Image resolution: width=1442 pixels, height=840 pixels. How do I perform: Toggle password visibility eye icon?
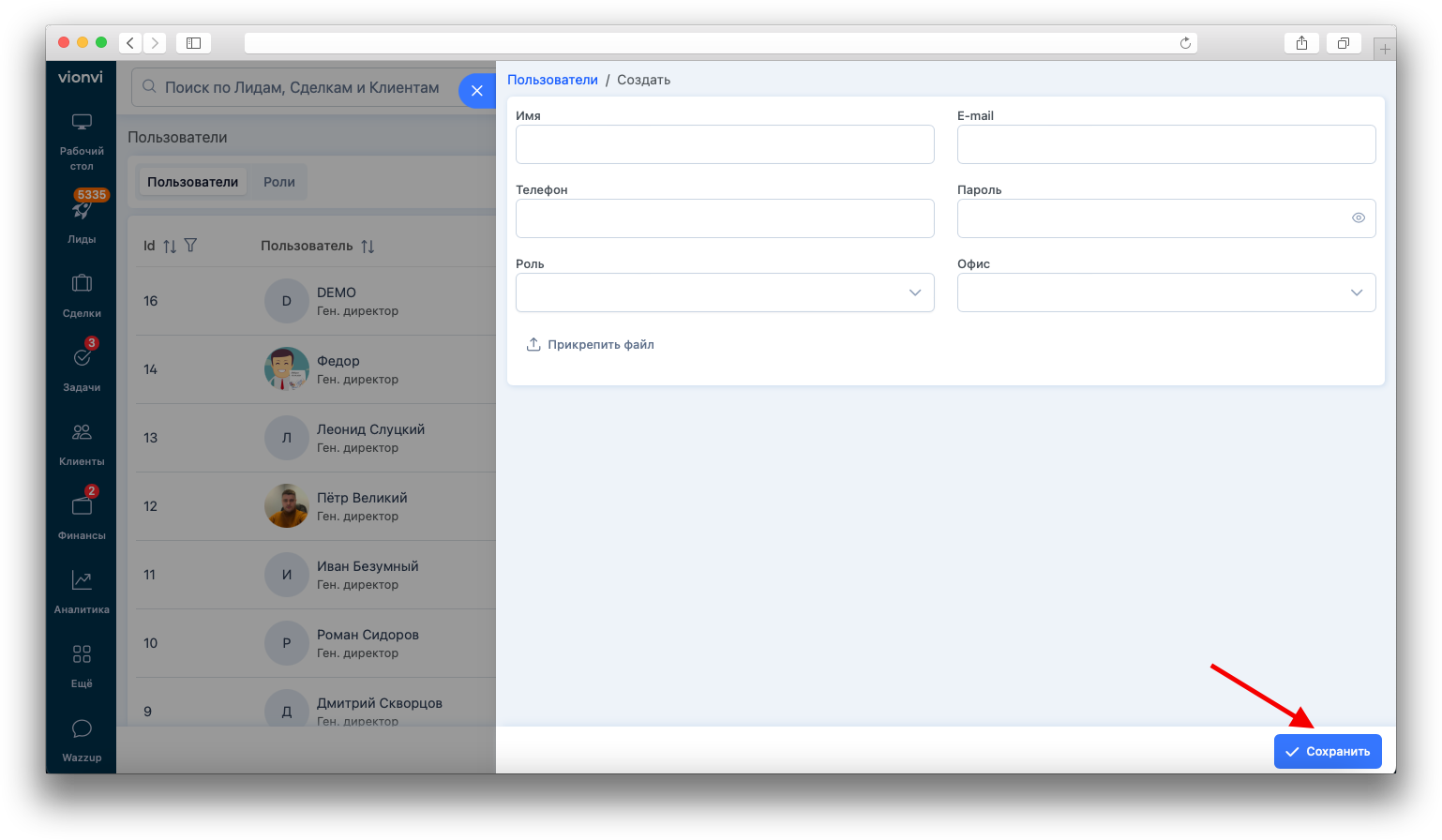[1358, 217]
